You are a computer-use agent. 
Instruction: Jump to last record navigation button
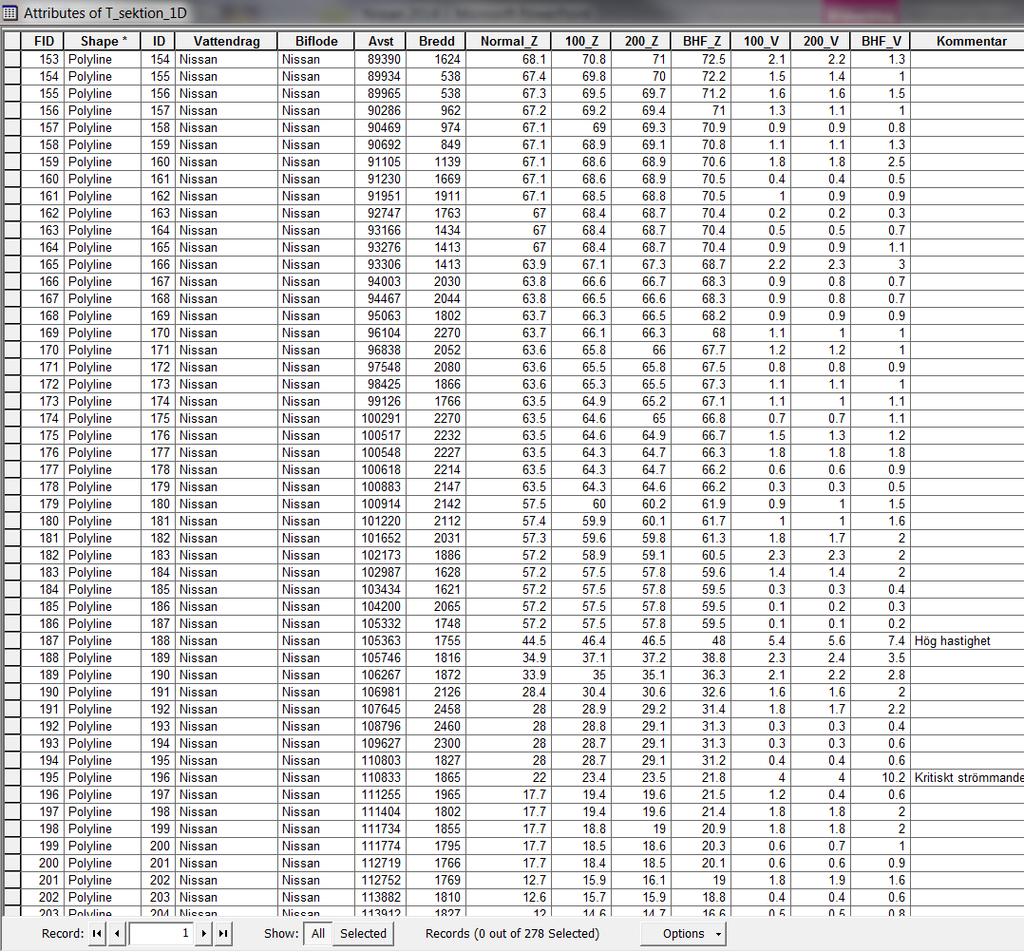[223, 933]
